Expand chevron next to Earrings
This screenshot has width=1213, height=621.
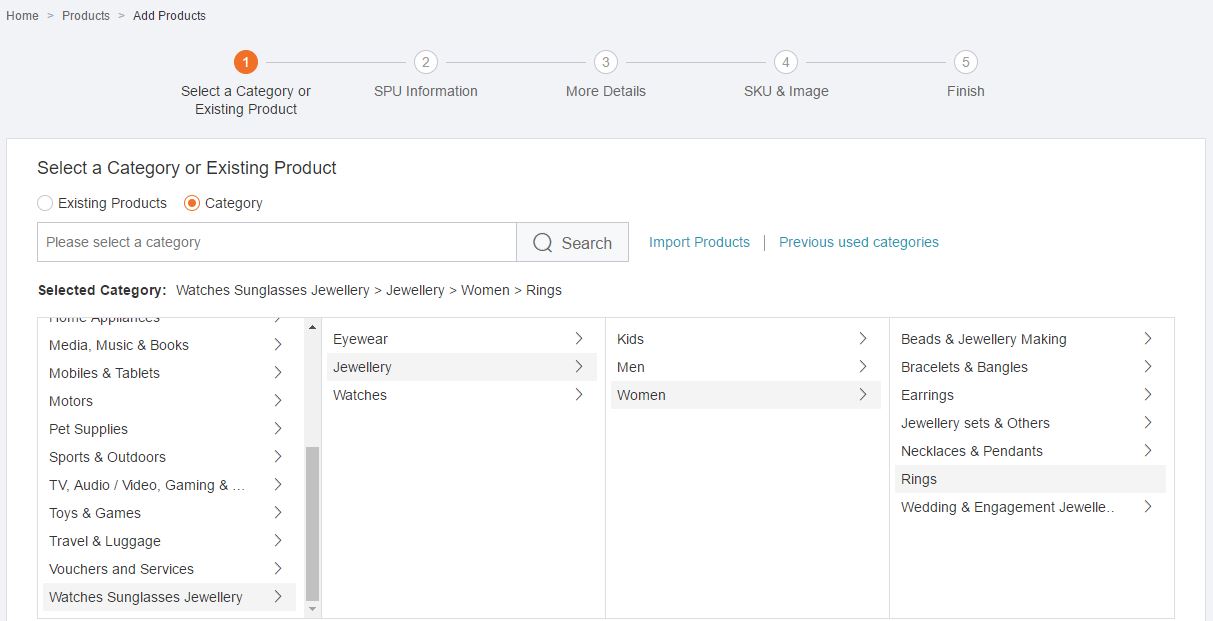point(1148,395)
